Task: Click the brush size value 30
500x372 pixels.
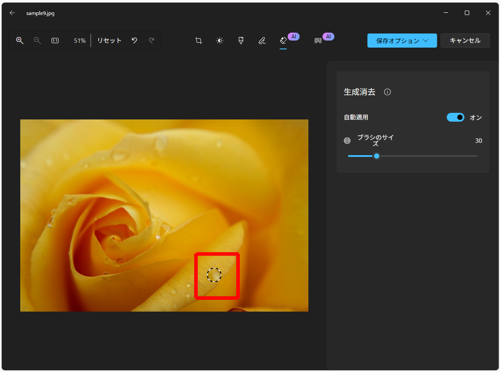Action: click(x=478, y=141)
